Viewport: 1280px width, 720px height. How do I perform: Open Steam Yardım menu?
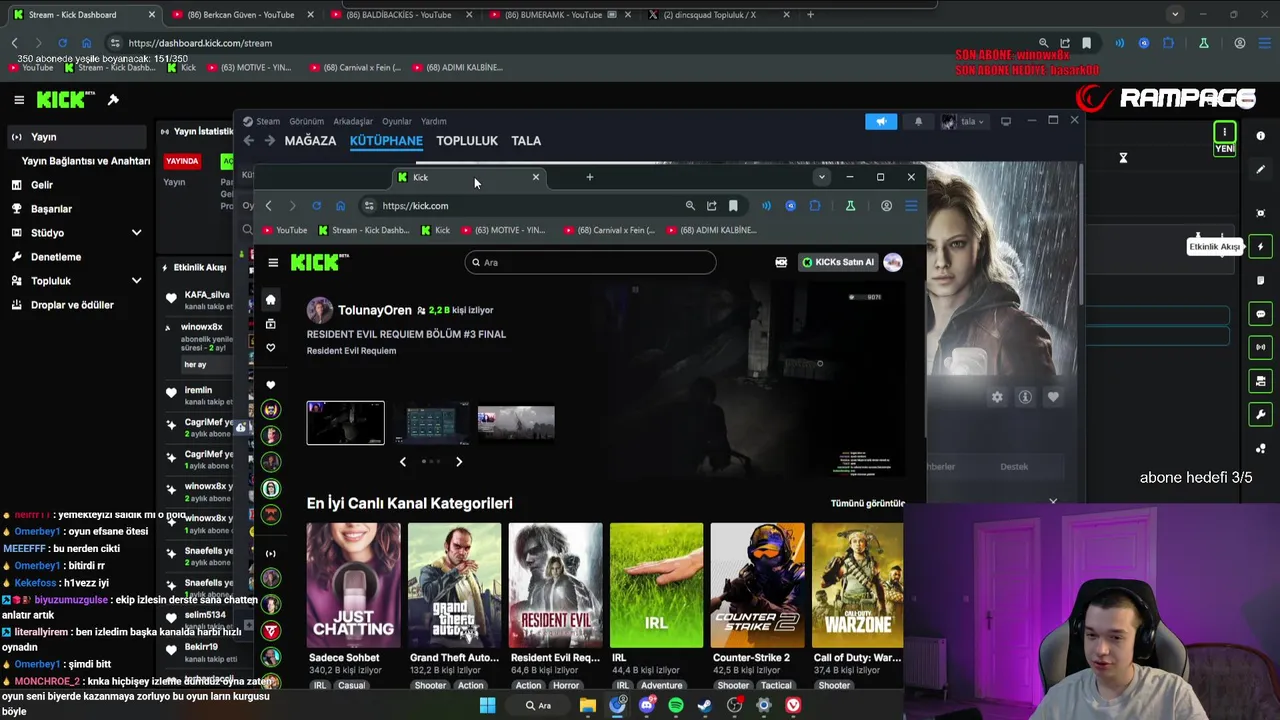[433, 121]
